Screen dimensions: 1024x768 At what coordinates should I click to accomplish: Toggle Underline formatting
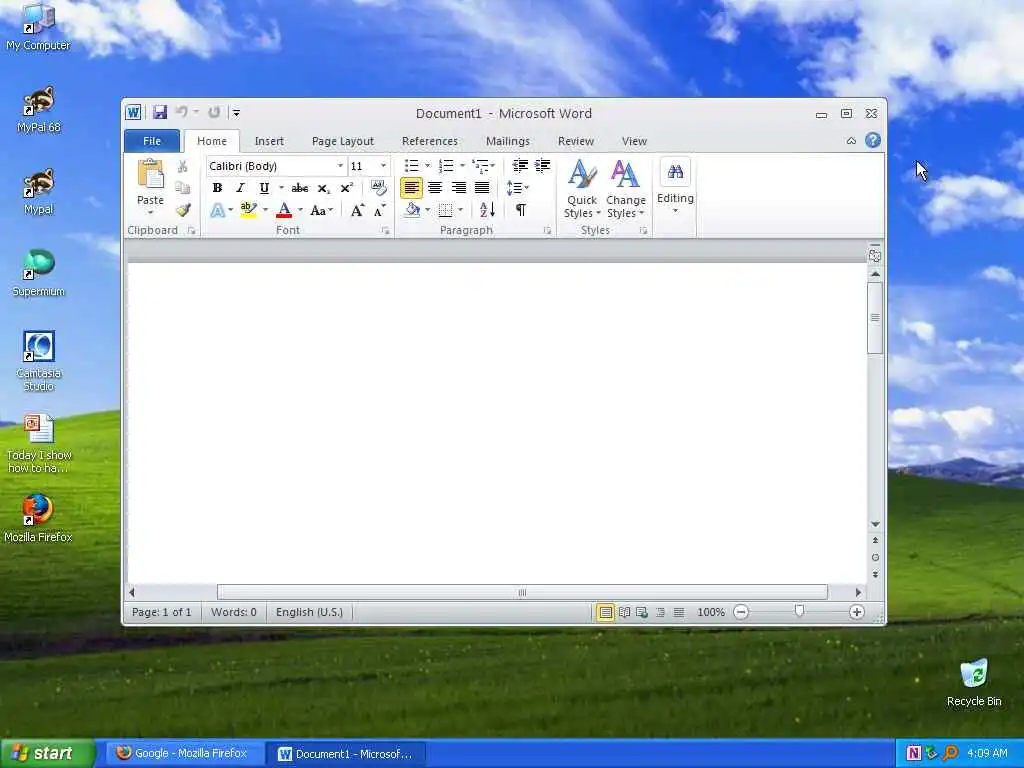[x=264, y=188]
